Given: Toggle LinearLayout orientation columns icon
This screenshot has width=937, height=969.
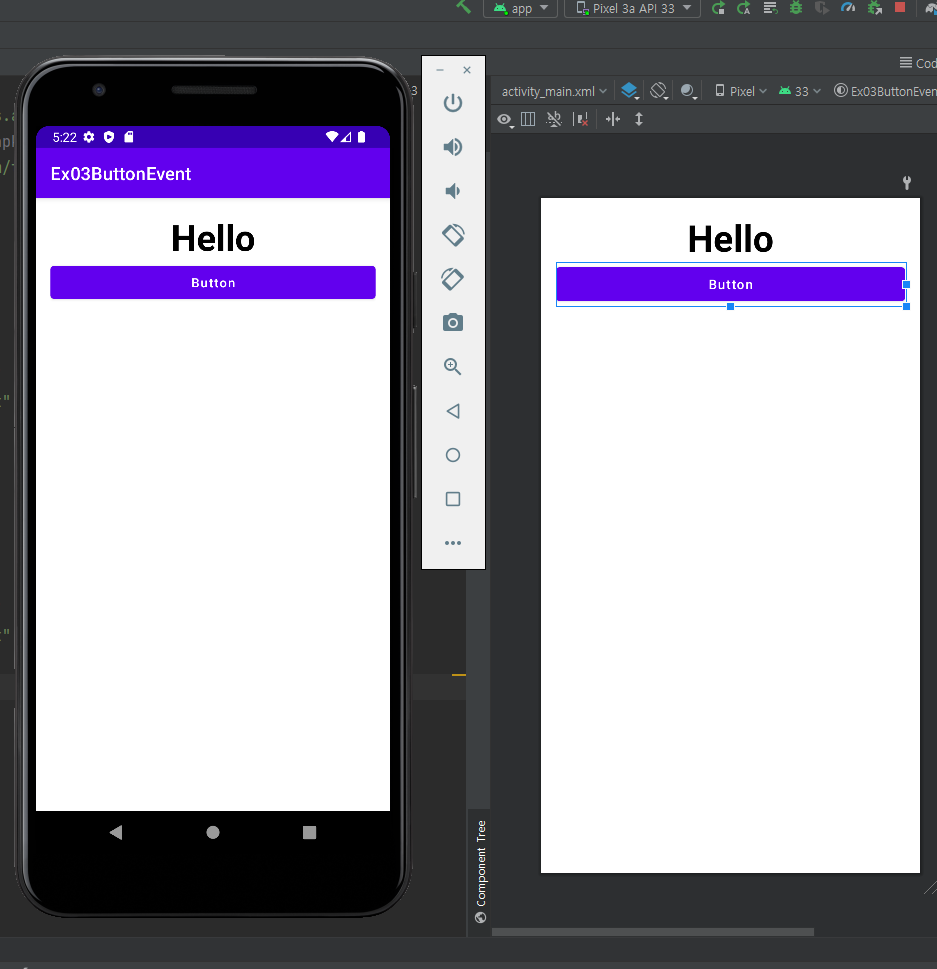Looking at the screenshot, I should (x=528, y=119).
